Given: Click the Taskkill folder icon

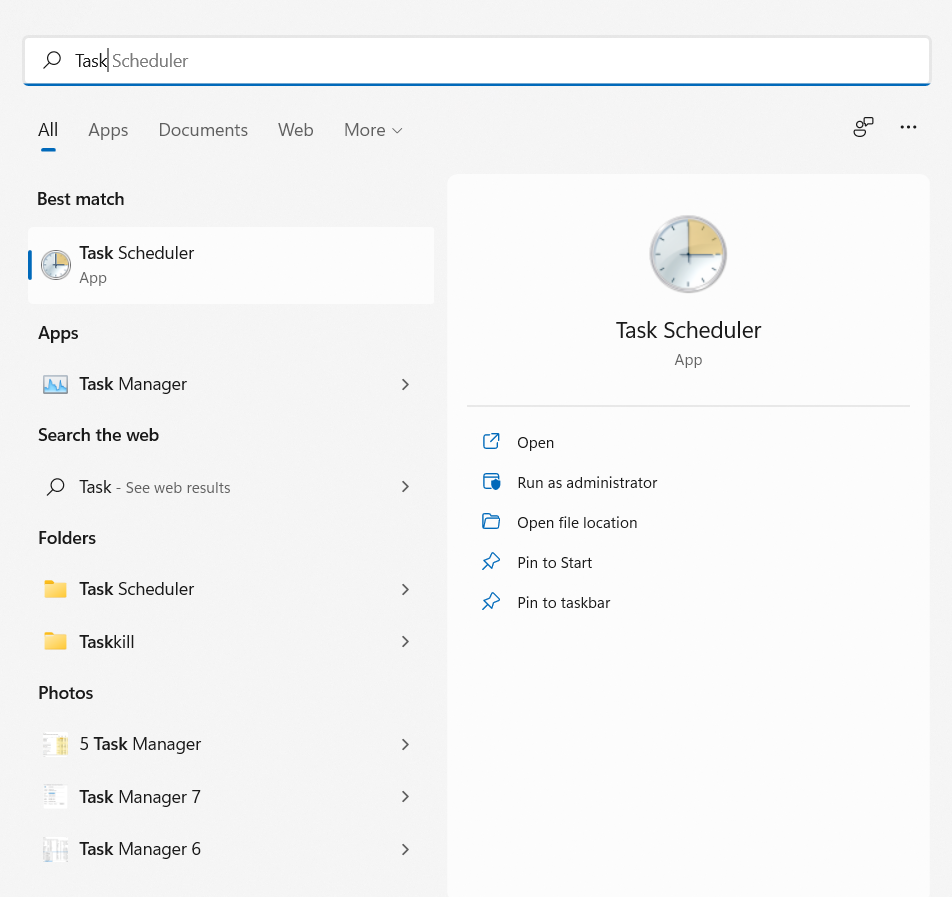Looking at the screenshot, I should [x=56, y=642].
